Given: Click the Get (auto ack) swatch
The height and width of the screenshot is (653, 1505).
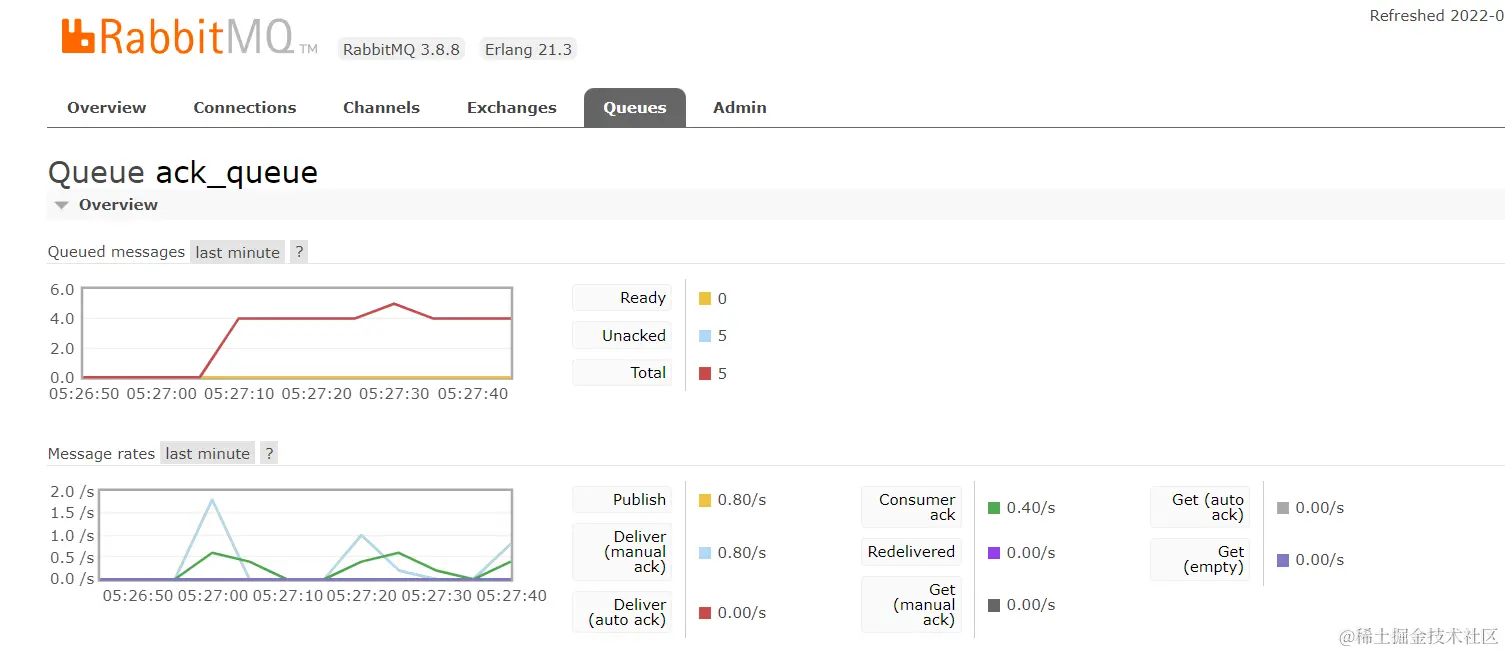Looking at the screenshot, I should 1283,508.
